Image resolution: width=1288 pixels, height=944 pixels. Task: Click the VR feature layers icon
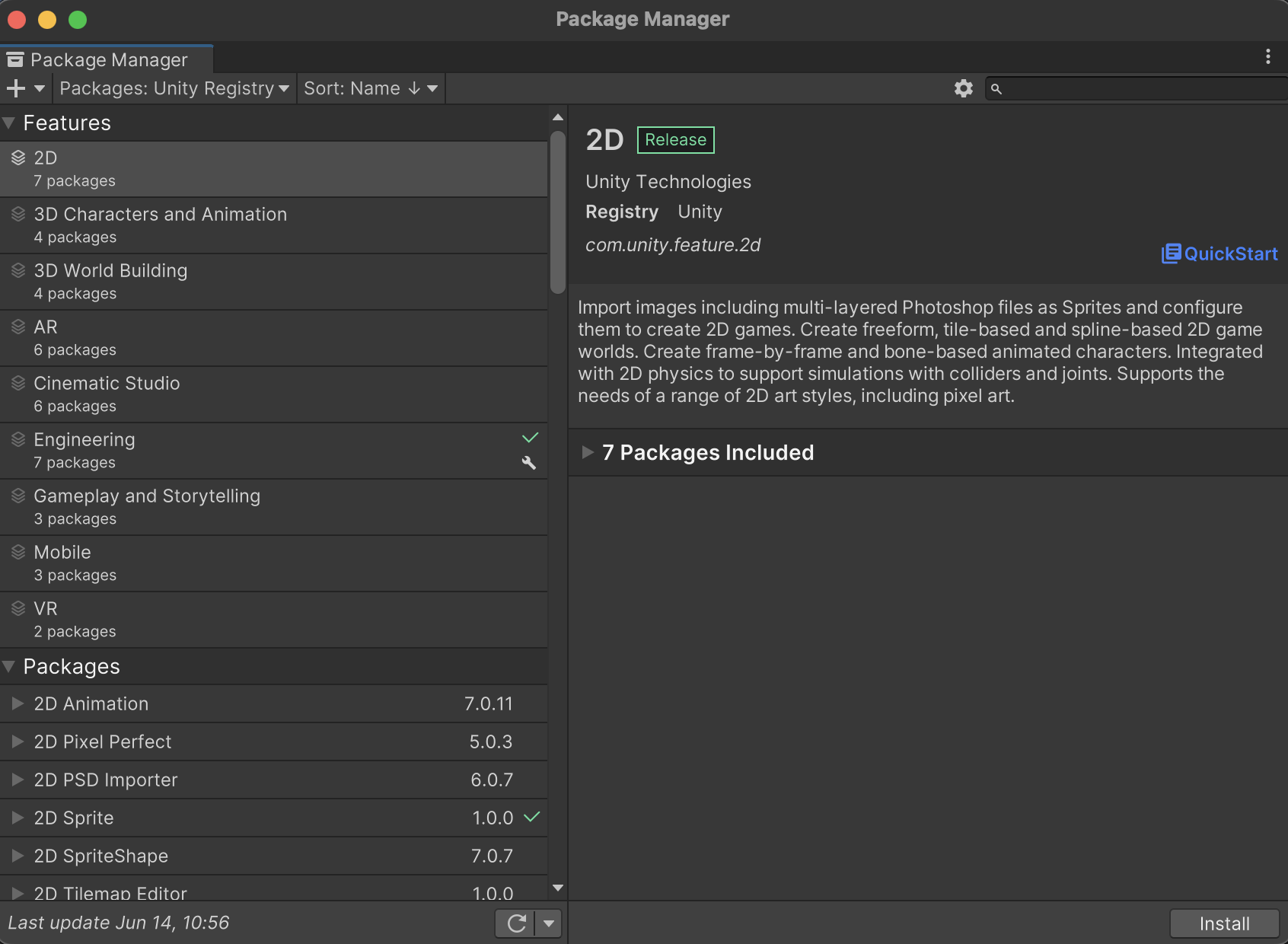click(x=18, y=608)
